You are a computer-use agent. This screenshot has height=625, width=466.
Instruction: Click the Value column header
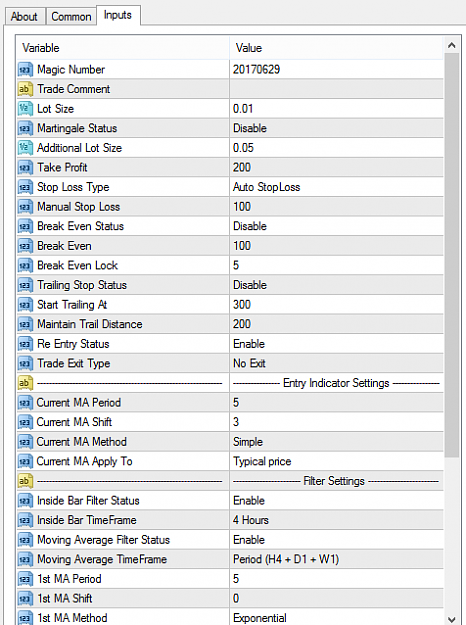coord(336,48)
